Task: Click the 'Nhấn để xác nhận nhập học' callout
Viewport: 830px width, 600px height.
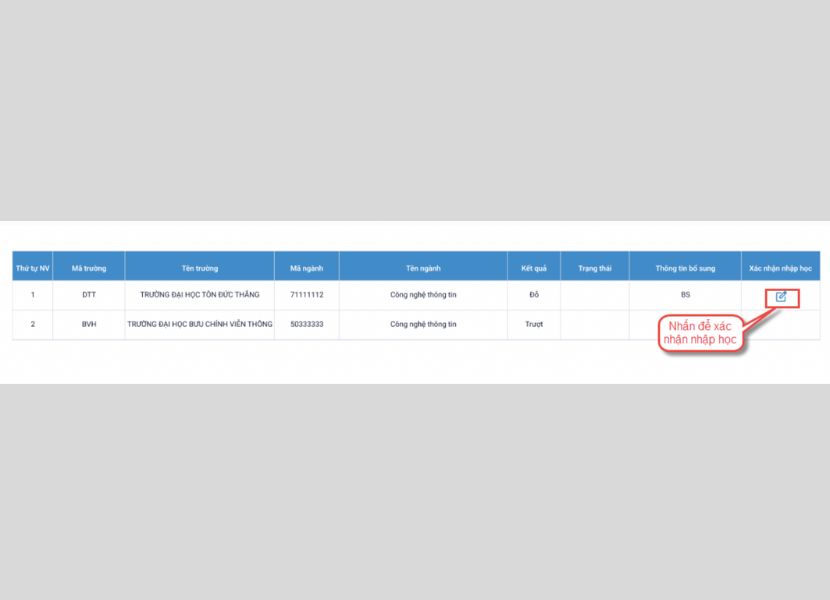Action: (x=701, y=334)
